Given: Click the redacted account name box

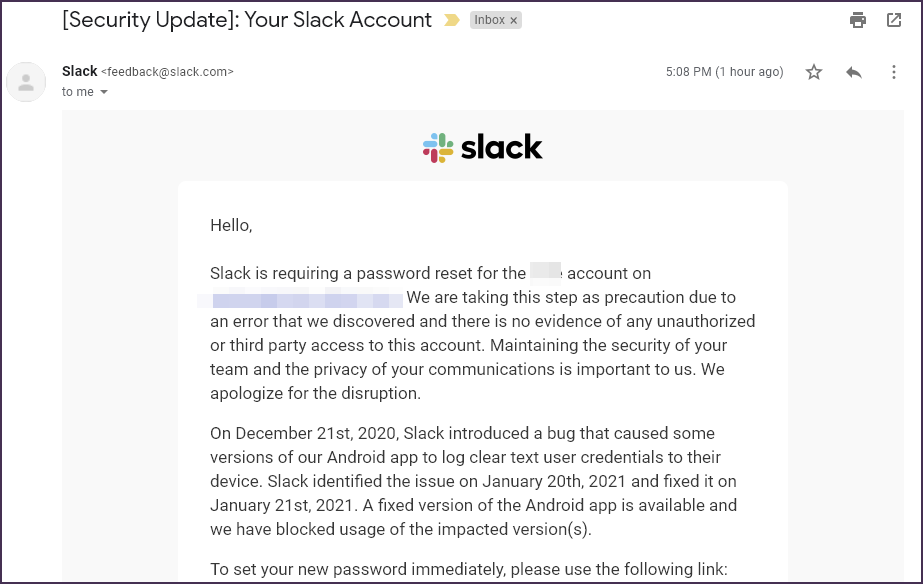Looking at the screenshot, I should point(545,272).
